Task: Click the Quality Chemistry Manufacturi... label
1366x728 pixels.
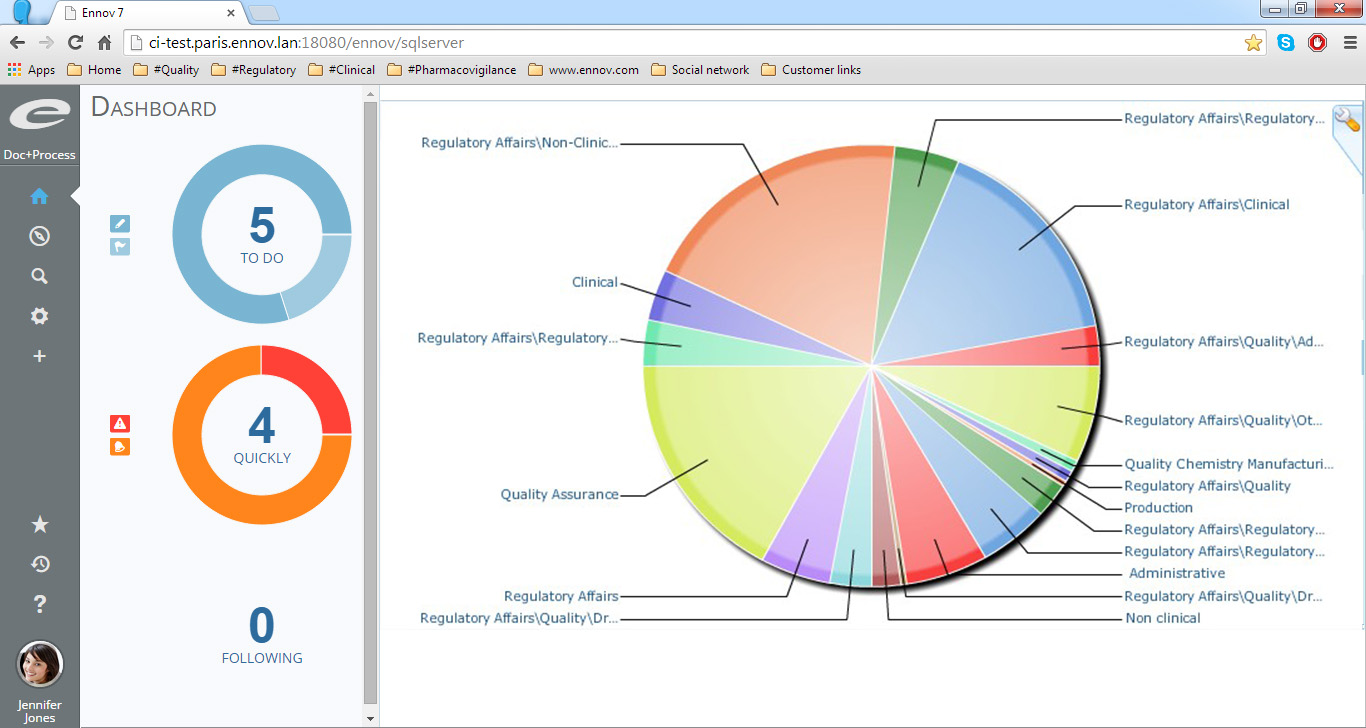Action: click(x=1229, y=464)
